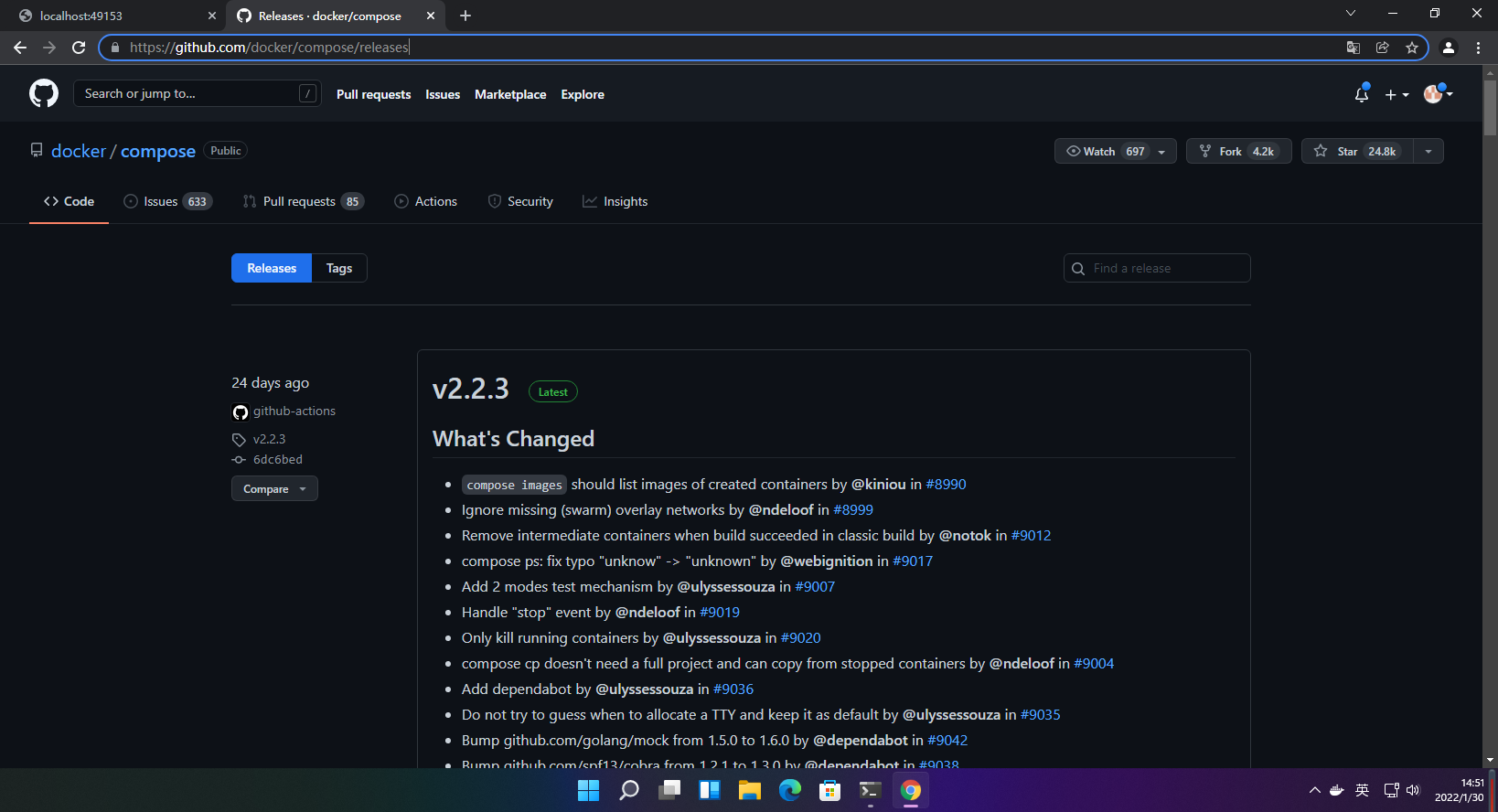Select the Pull requests 85 tab
This screenshot has height=812, width=1498.
click(x=303, y=201)
